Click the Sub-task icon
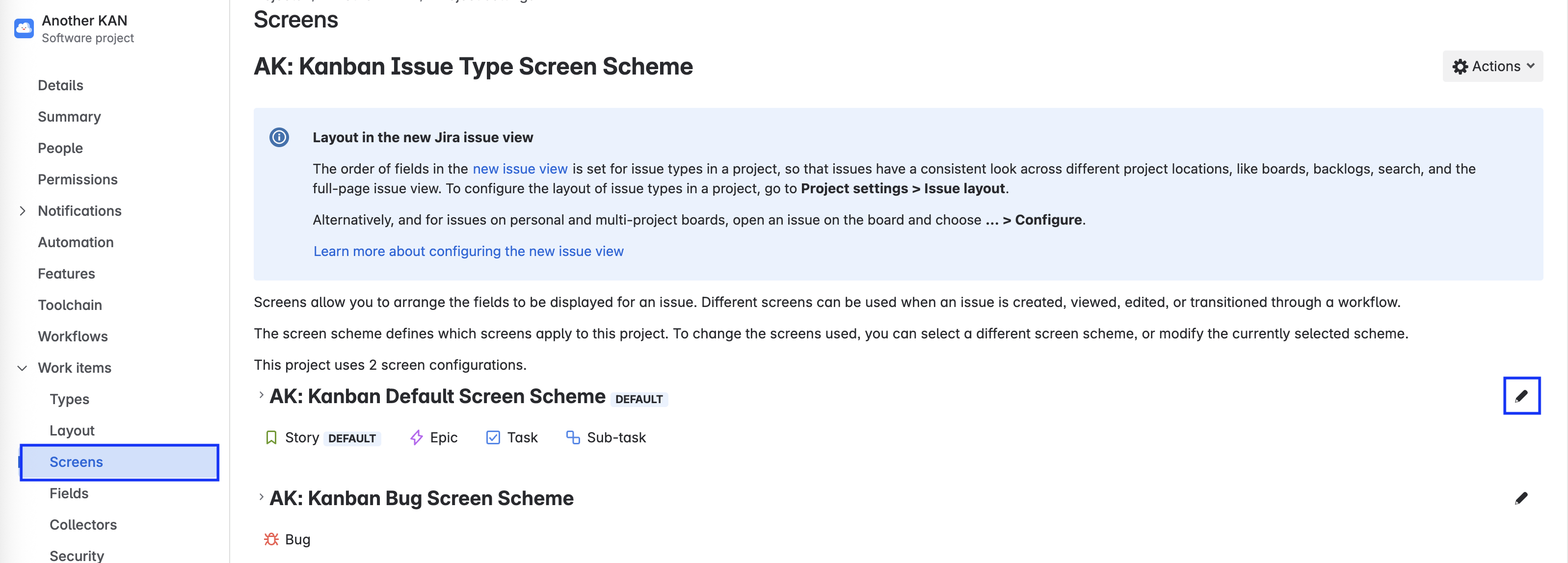The height and width of the screenshot is (563, 1568). click(x=572, y=437)
